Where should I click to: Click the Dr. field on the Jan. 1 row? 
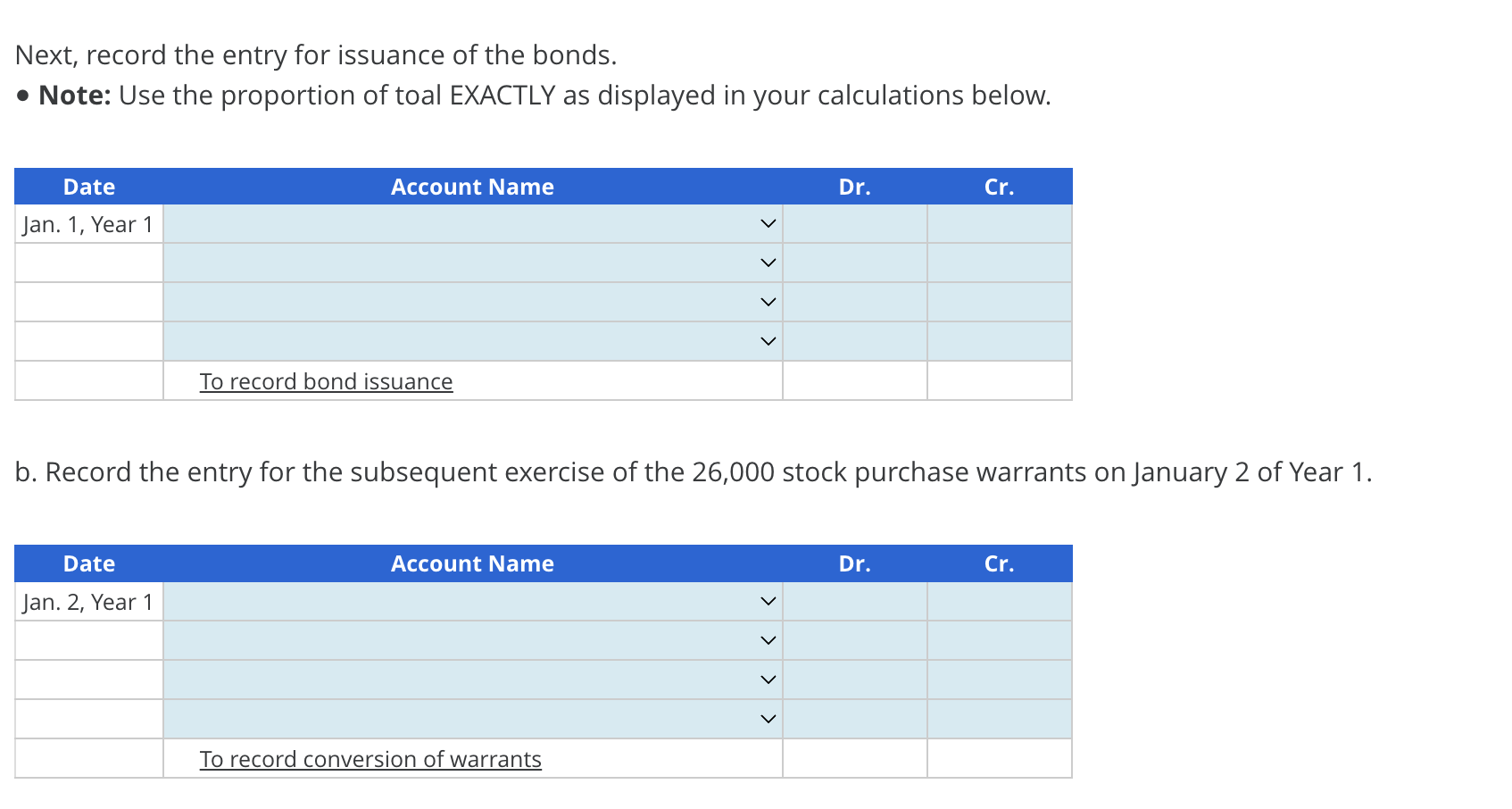pyautogui.click(x=854, y=224)
